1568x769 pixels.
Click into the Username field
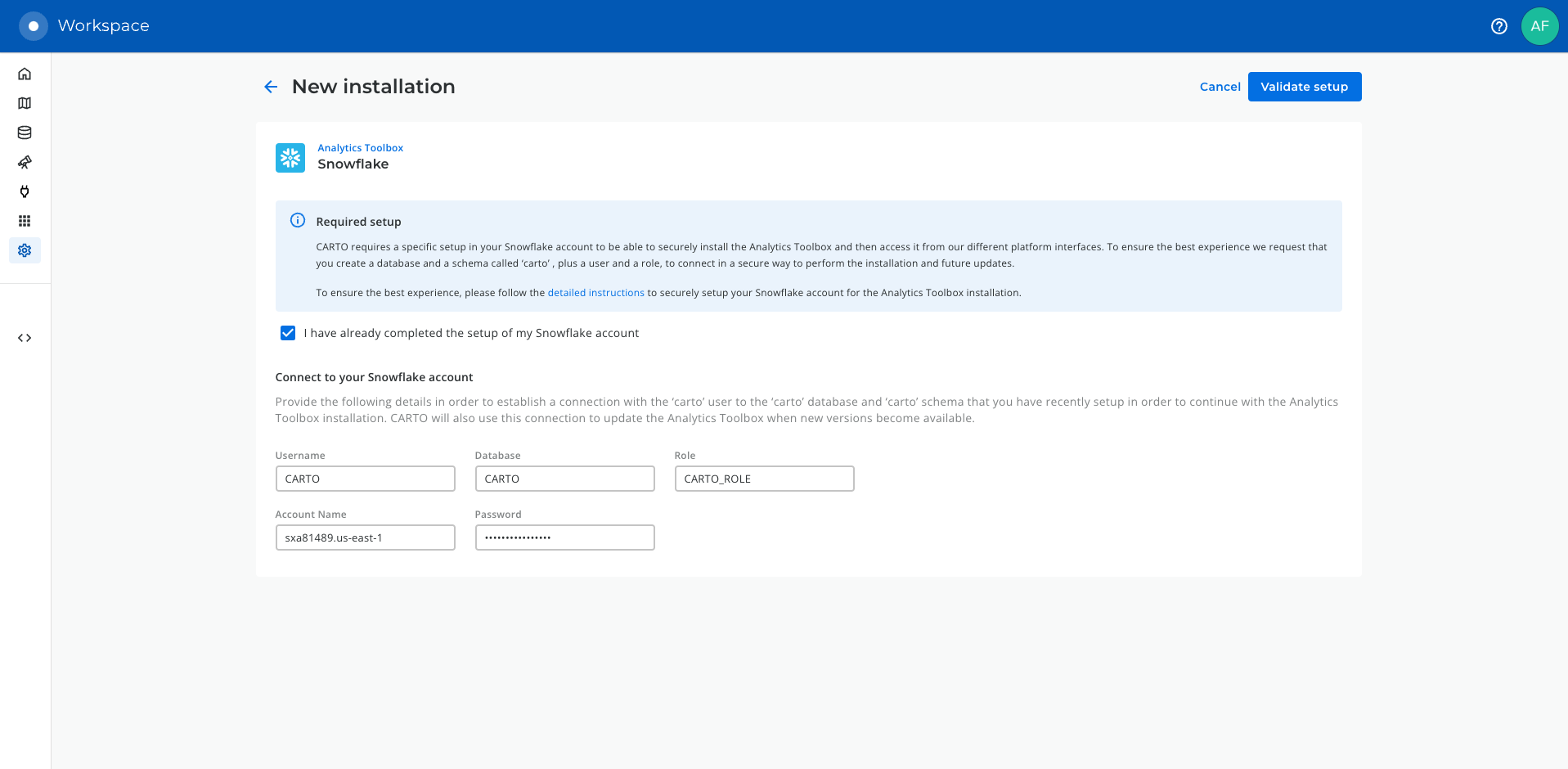click(365, 479)
